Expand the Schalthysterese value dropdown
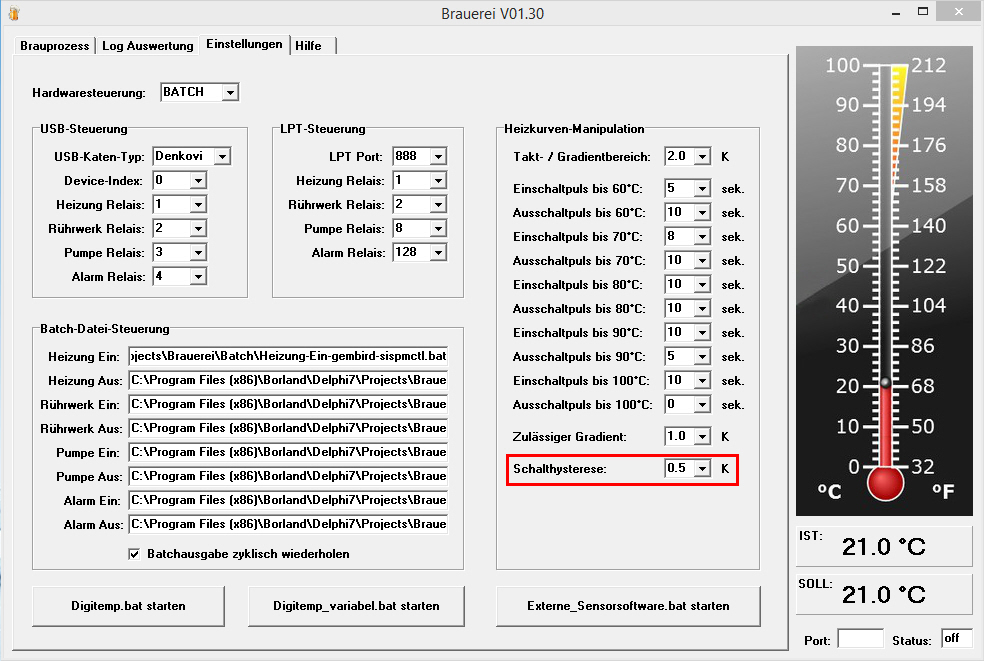This screenshot has height=661, width=984. coord(702,468)
